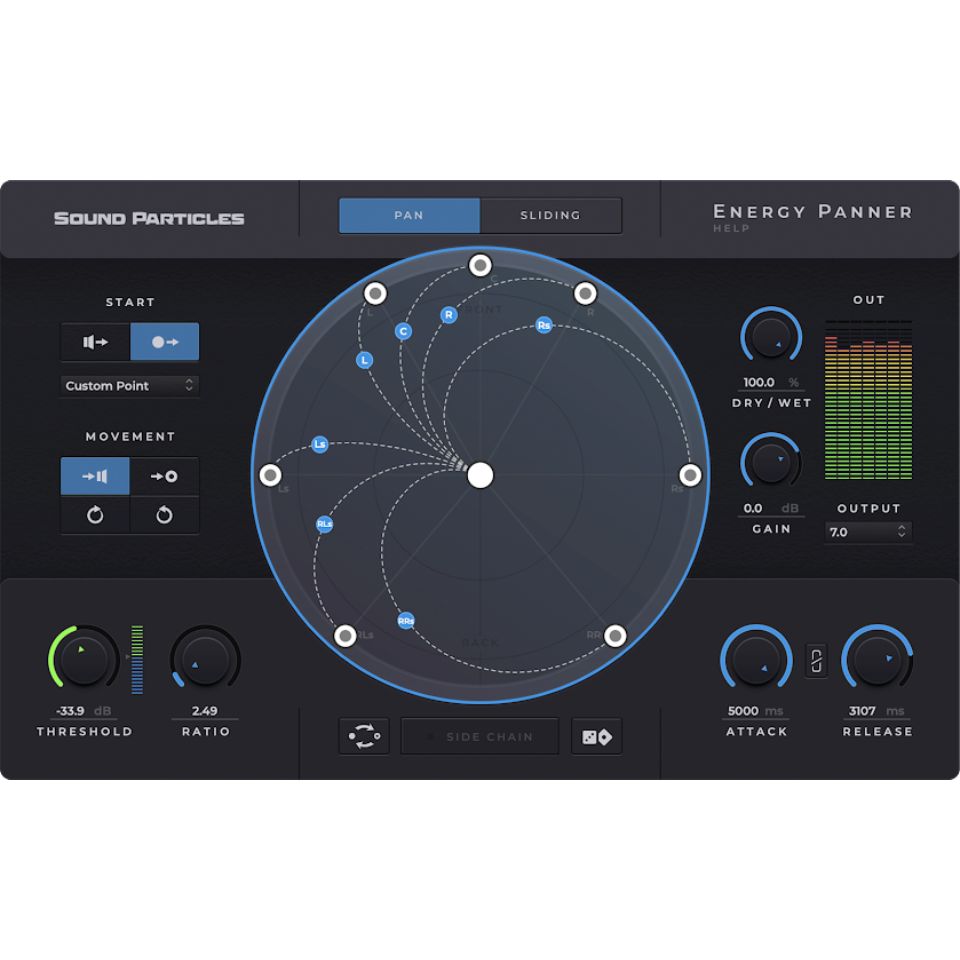Enable the Side Chain option
This screenshot has width=960, height=960.
pos(479,736)
